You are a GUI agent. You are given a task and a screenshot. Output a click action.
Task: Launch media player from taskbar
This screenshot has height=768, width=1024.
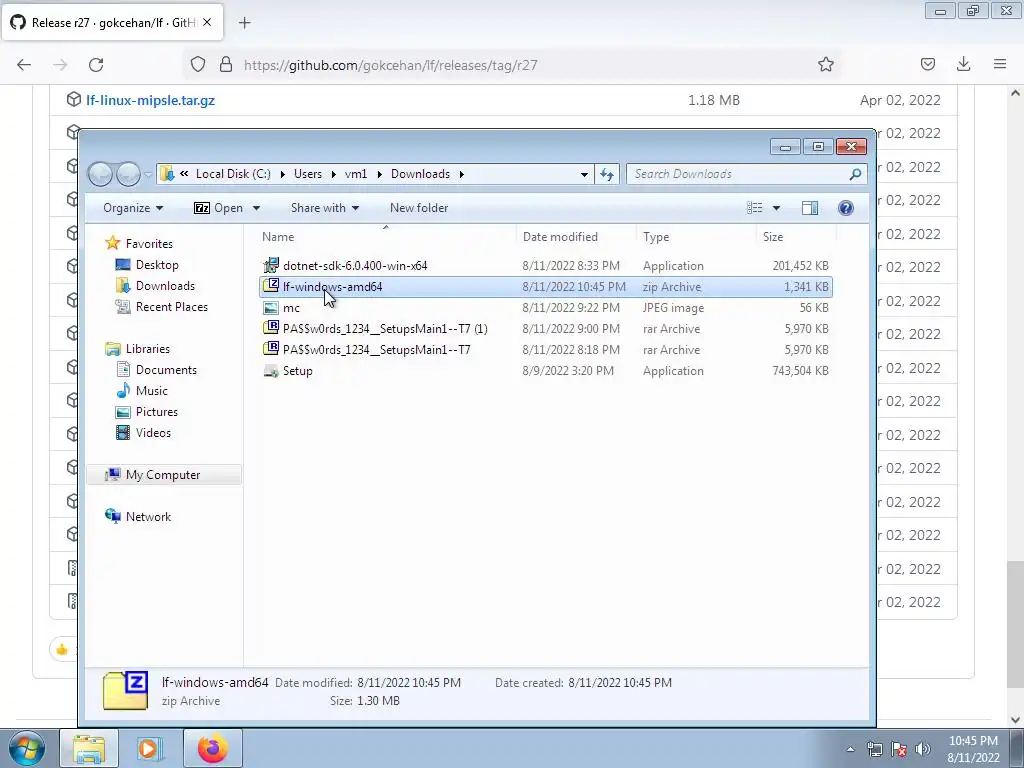149,748
